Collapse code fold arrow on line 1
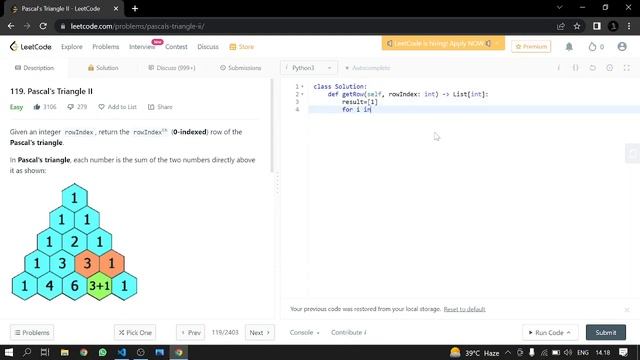 pyautogui.click(x=302, y=87)
